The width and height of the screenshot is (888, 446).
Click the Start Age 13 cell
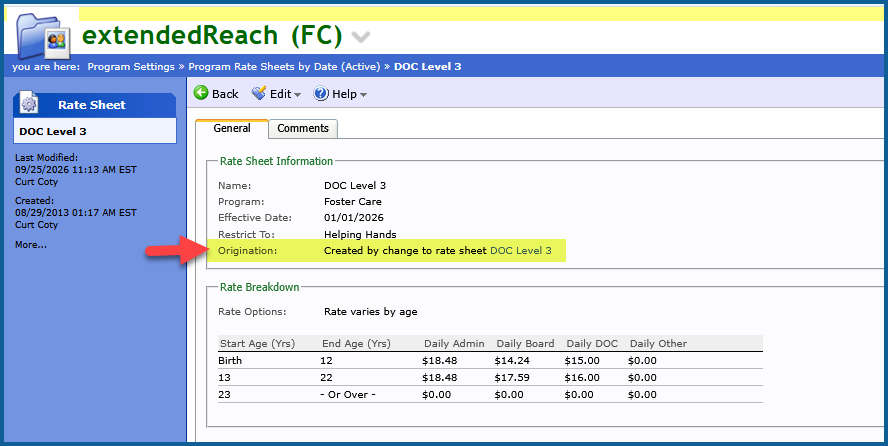tap(225, 378)
